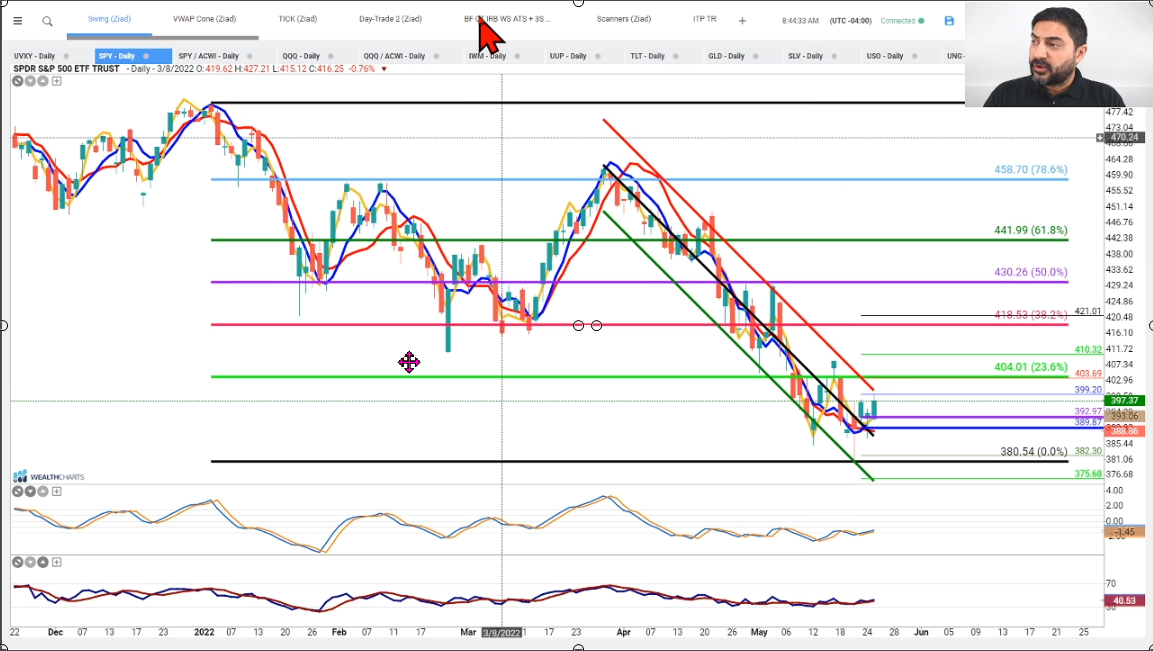Click the plus-box icon in the bottom indicator pane

pyautogui.click(x=57, y=562)
